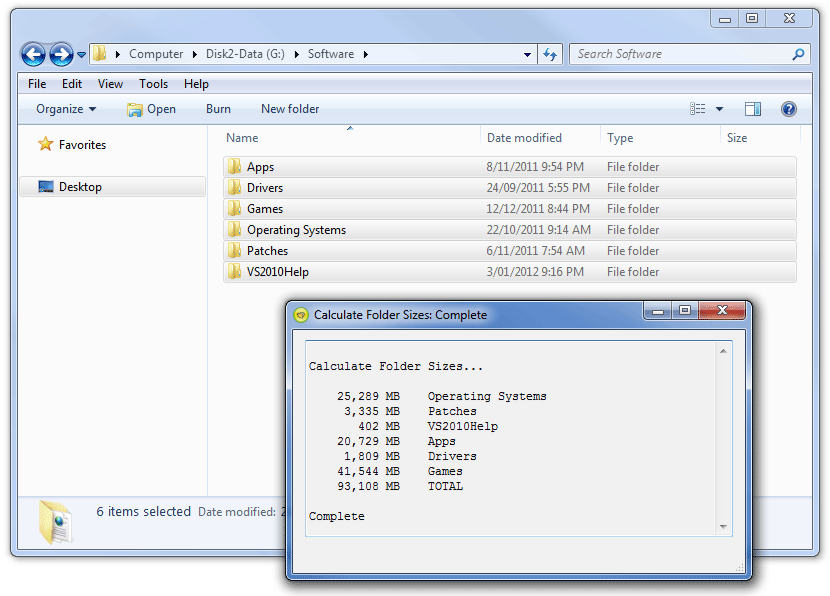830x596 pixels.
Task: Select Desktop in the navigation pane
Action: (x=80, y=187)
